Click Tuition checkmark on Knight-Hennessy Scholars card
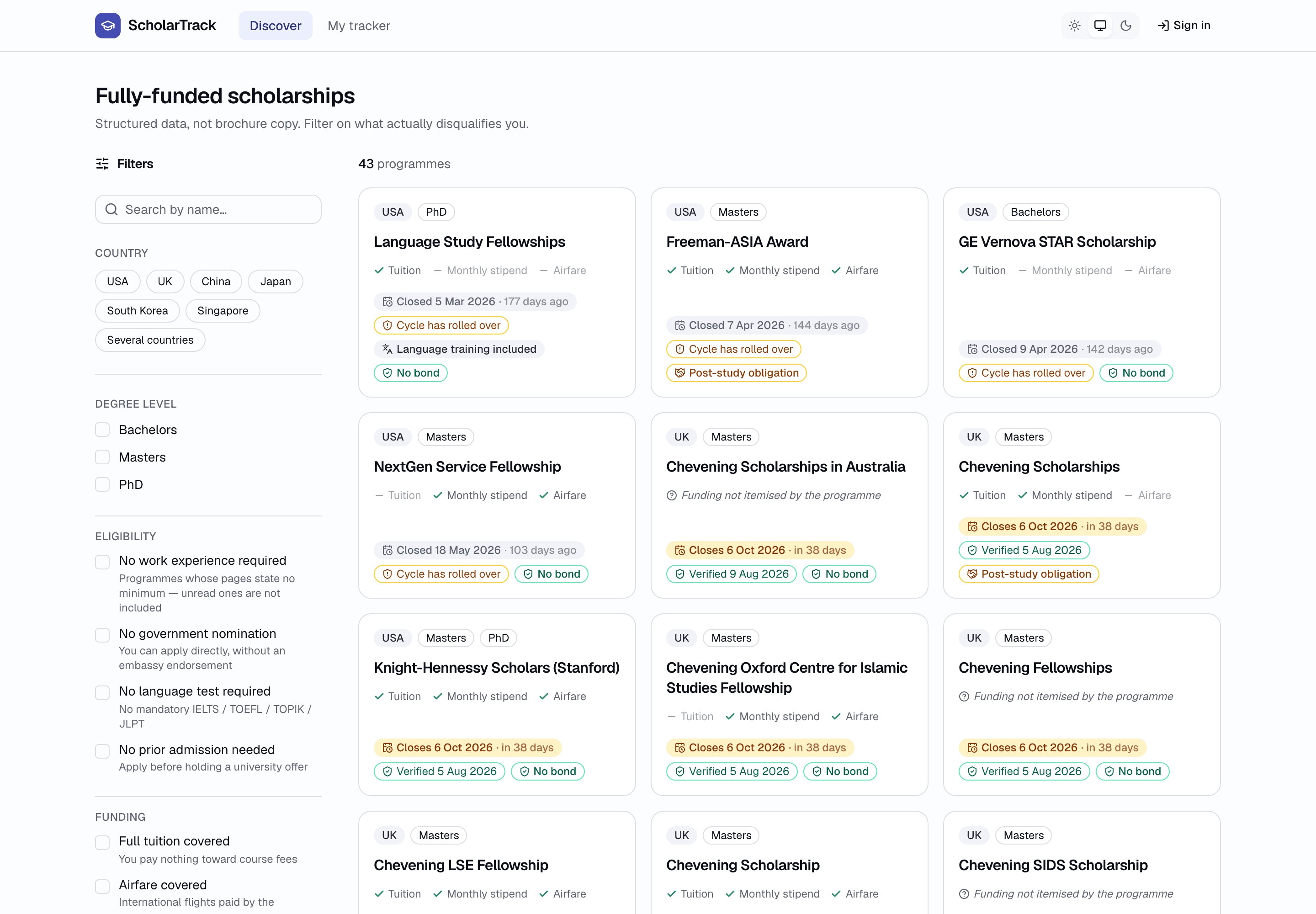Viewport: 1316px width, 914px height. [379, 696]
